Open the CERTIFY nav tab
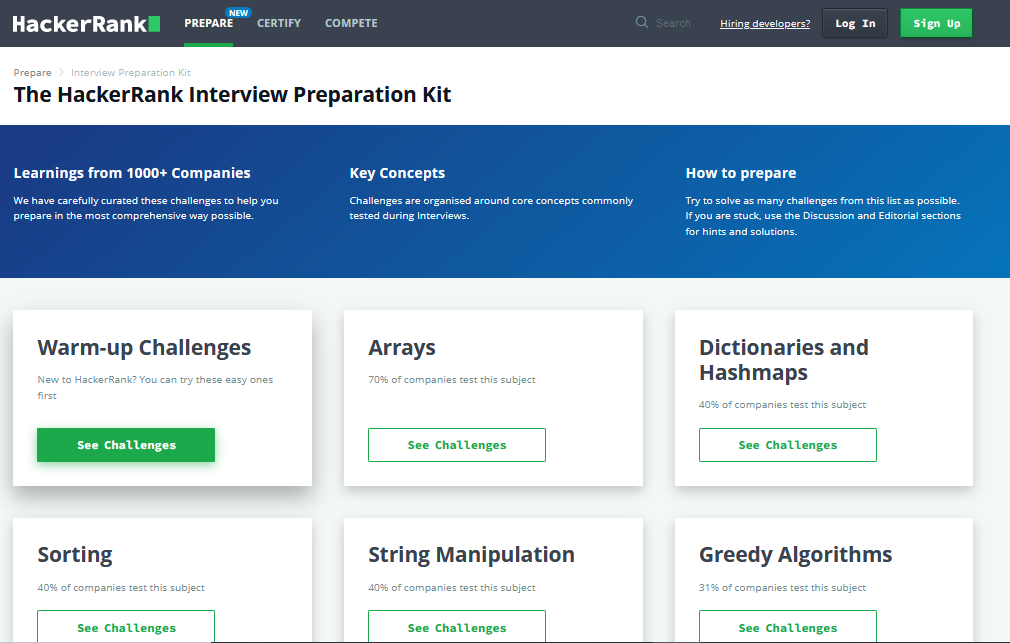This screenshot has width=1010, height=643. 279,23
